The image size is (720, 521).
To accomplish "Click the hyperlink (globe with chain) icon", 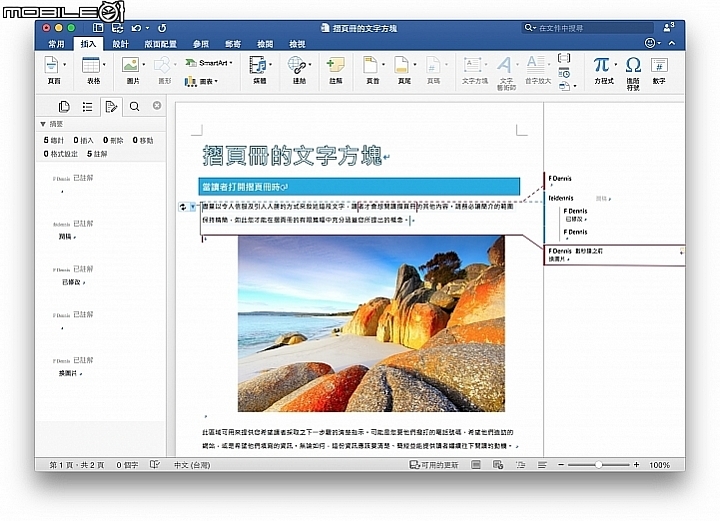I will tap(297, 65).
